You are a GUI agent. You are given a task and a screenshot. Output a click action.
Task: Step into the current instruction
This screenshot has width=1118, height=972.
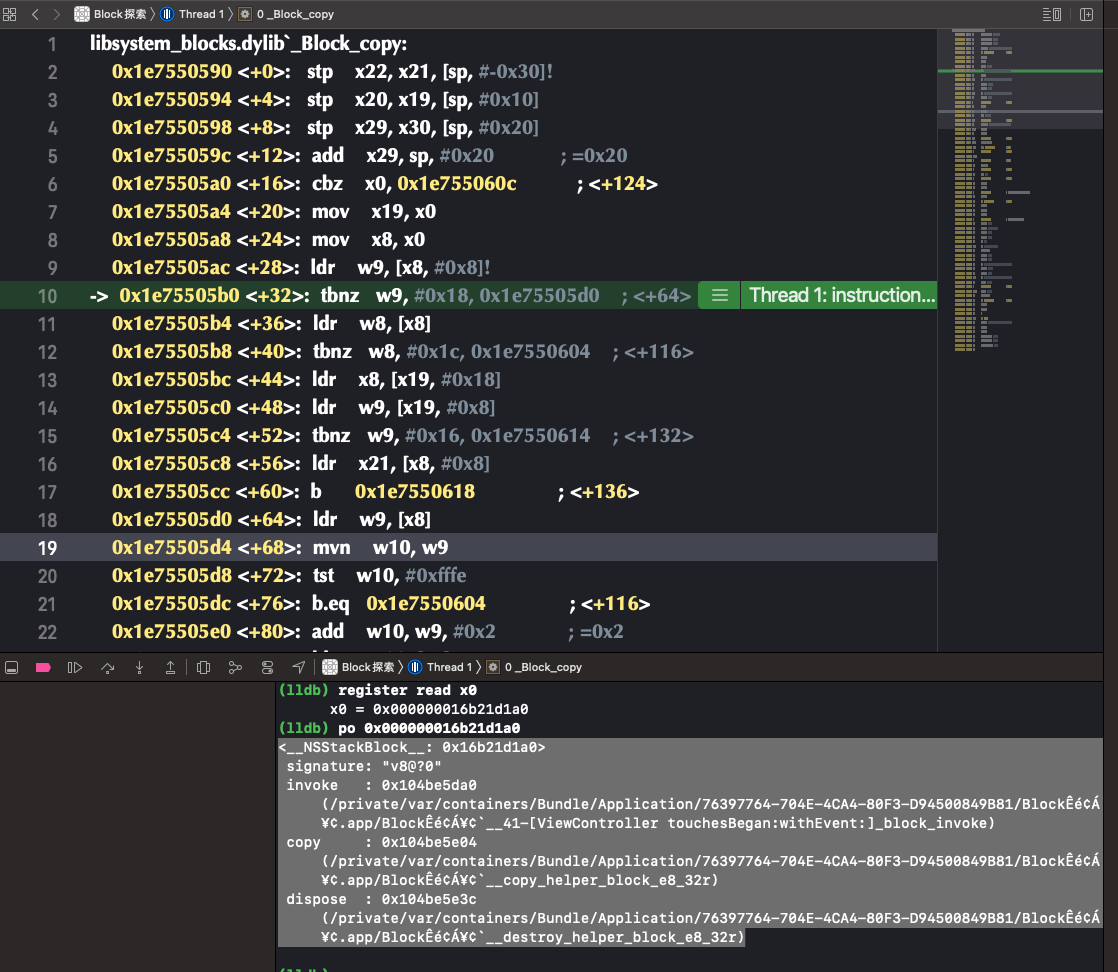coord(140,667)
